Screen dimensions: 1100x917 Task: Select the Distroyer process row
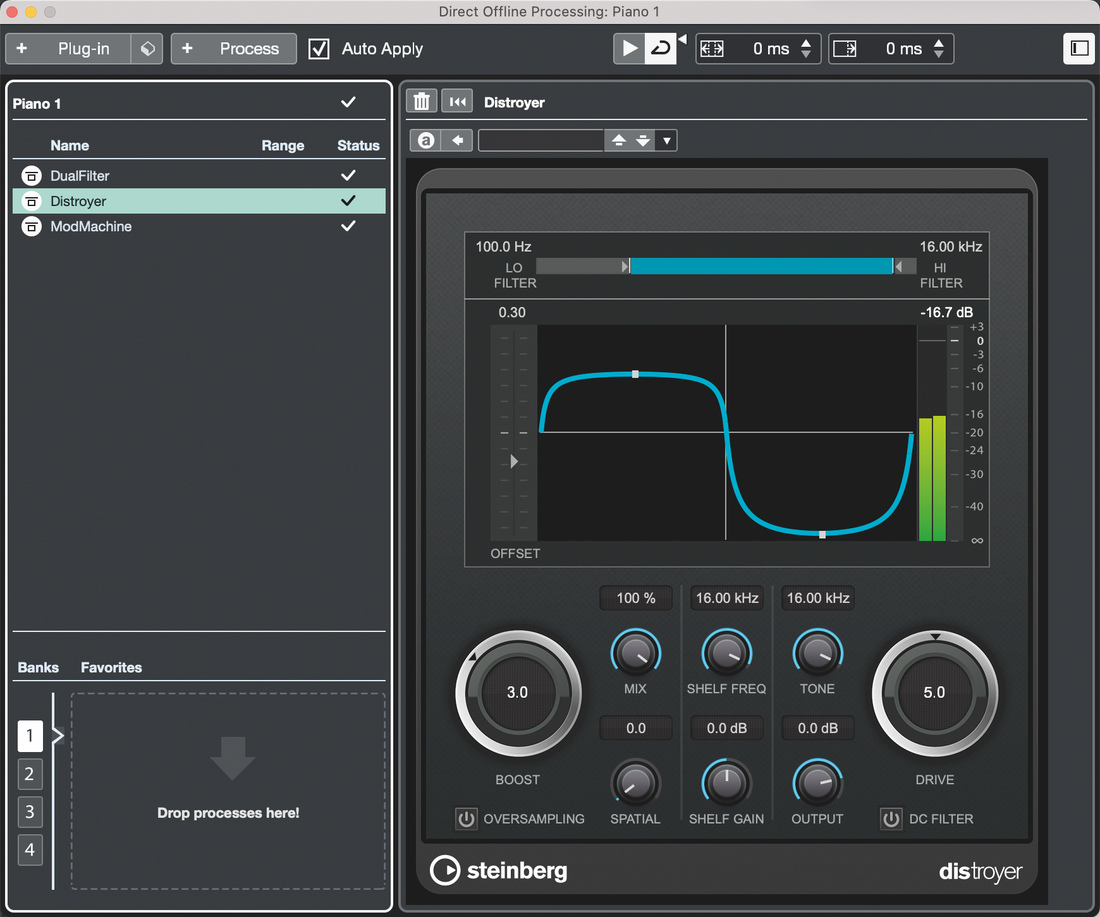[x=199, y=201]
